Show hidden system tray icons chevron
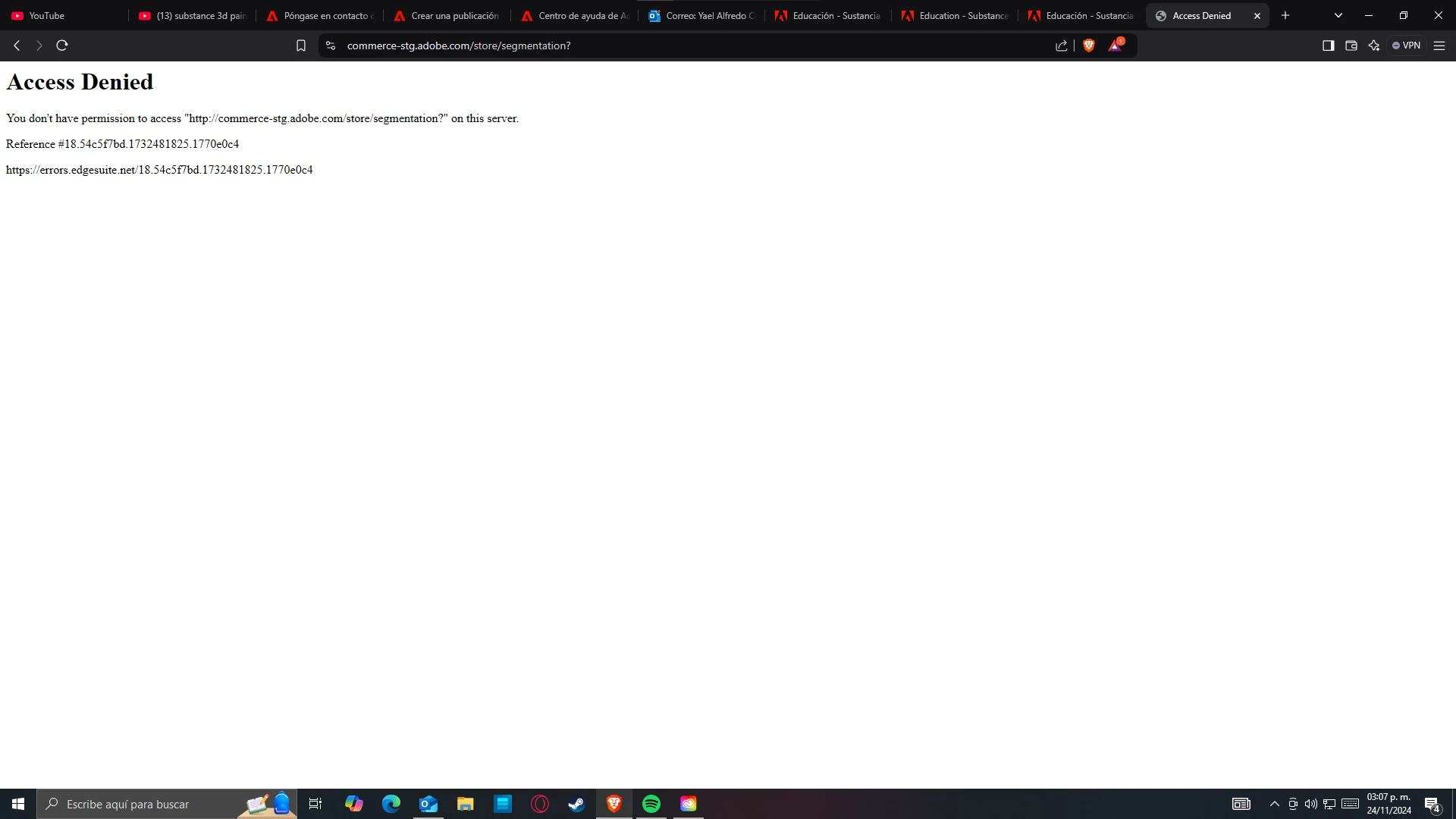Screen dimensions: 1456x819 (1274, 804)
